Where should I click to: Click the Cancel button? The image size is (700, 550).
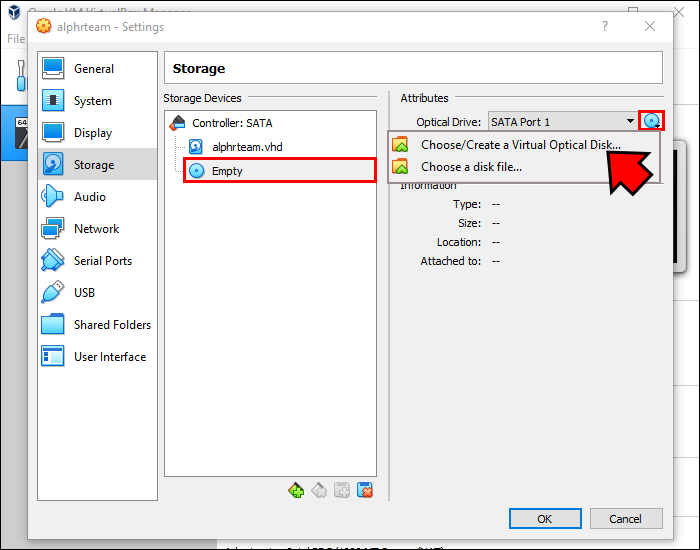click(x=626, y=519)
